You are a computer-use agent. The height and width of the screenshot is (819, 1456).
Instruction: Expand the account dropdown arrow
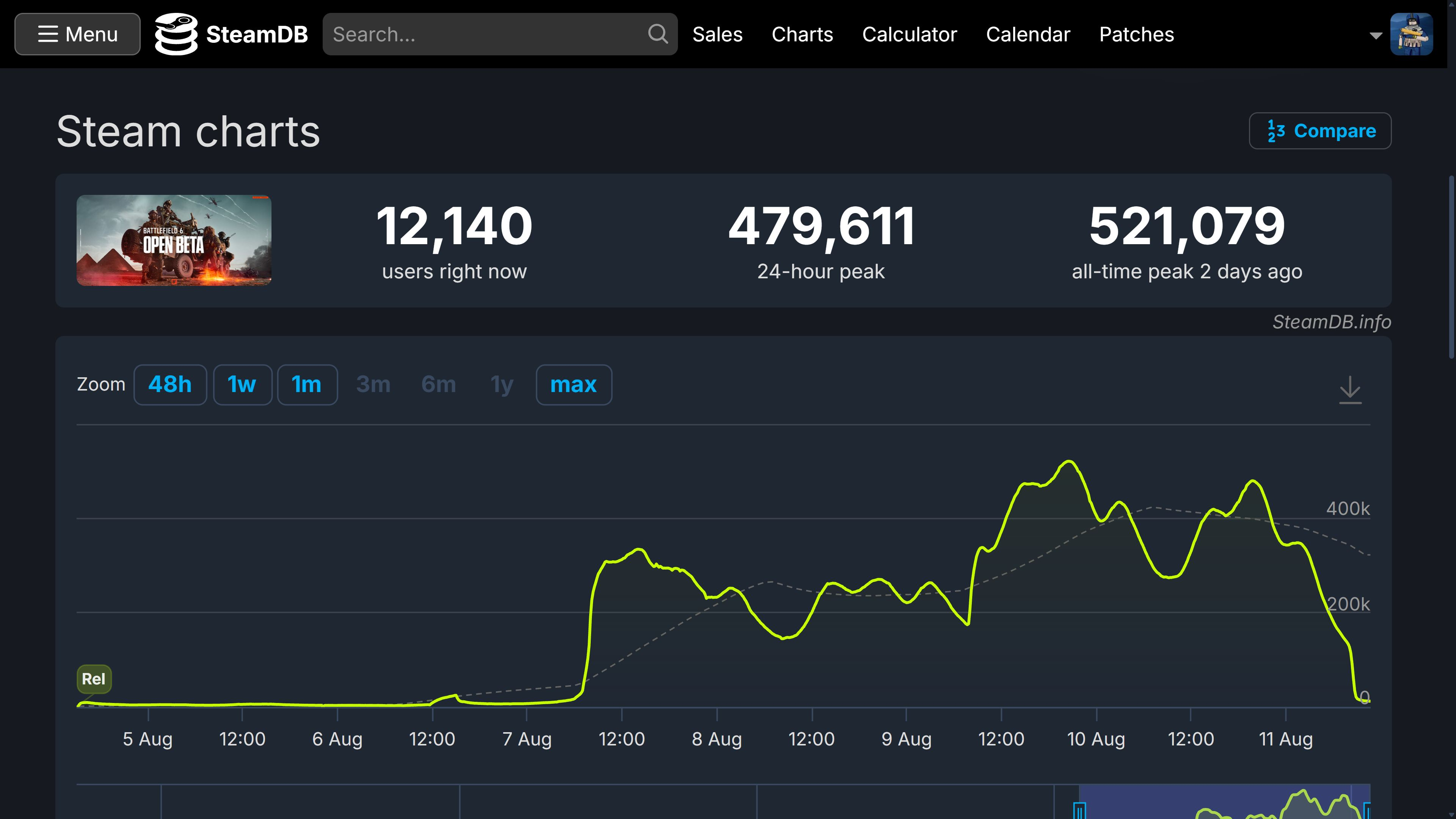click(x=1376, y=36)
